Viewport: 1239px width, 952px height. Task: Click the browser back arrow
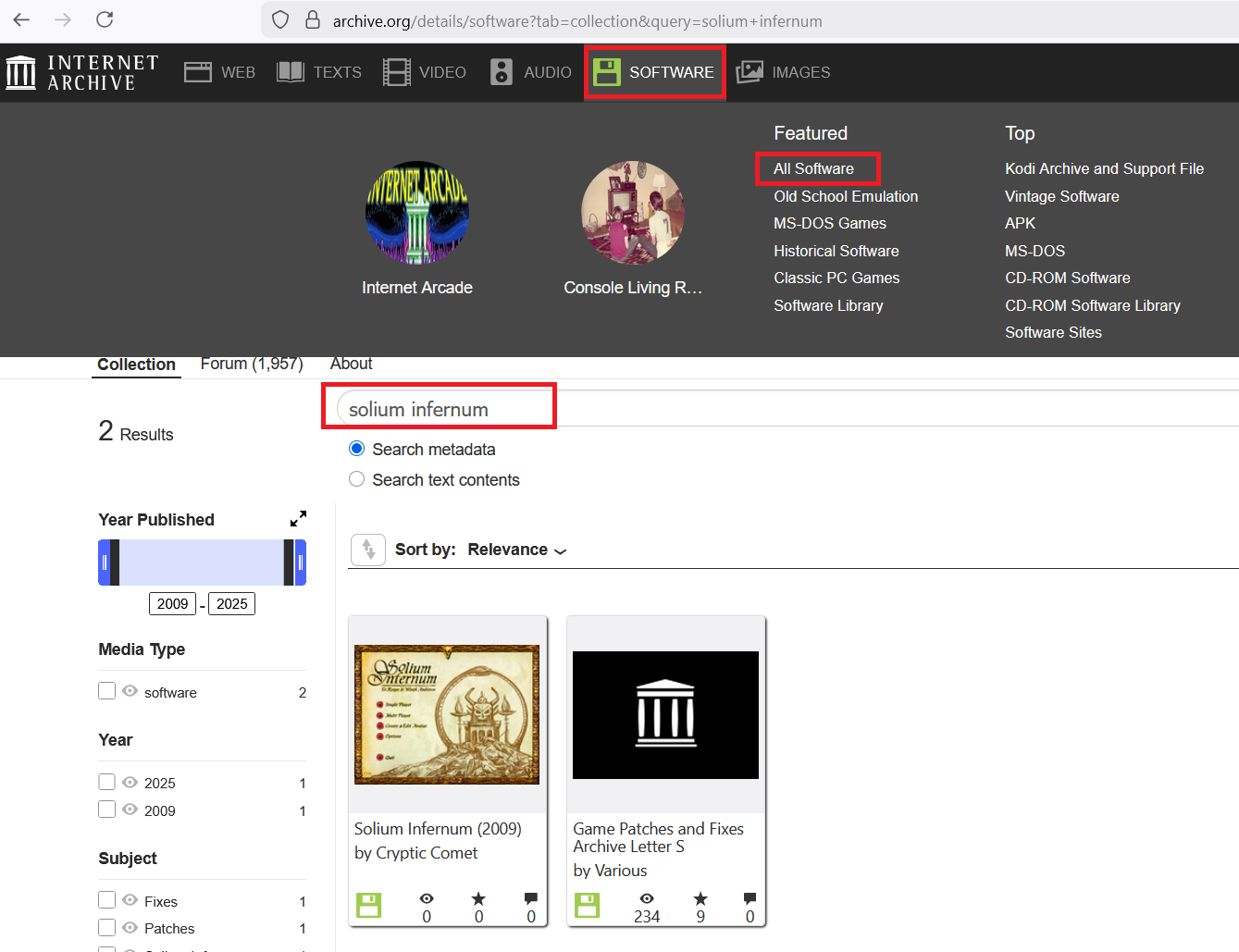(x=21, y=19)
